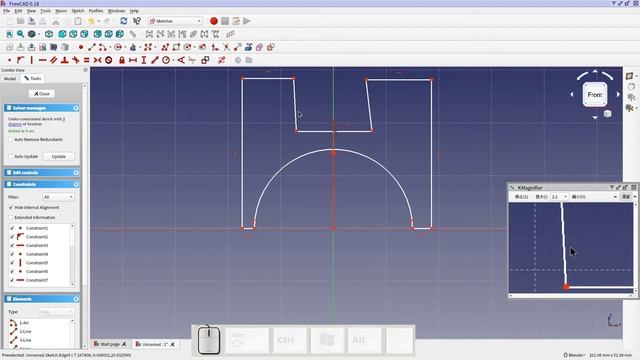Select the Create point tool
This screenshot has height=360, width=640.
[x=80, y=47]
